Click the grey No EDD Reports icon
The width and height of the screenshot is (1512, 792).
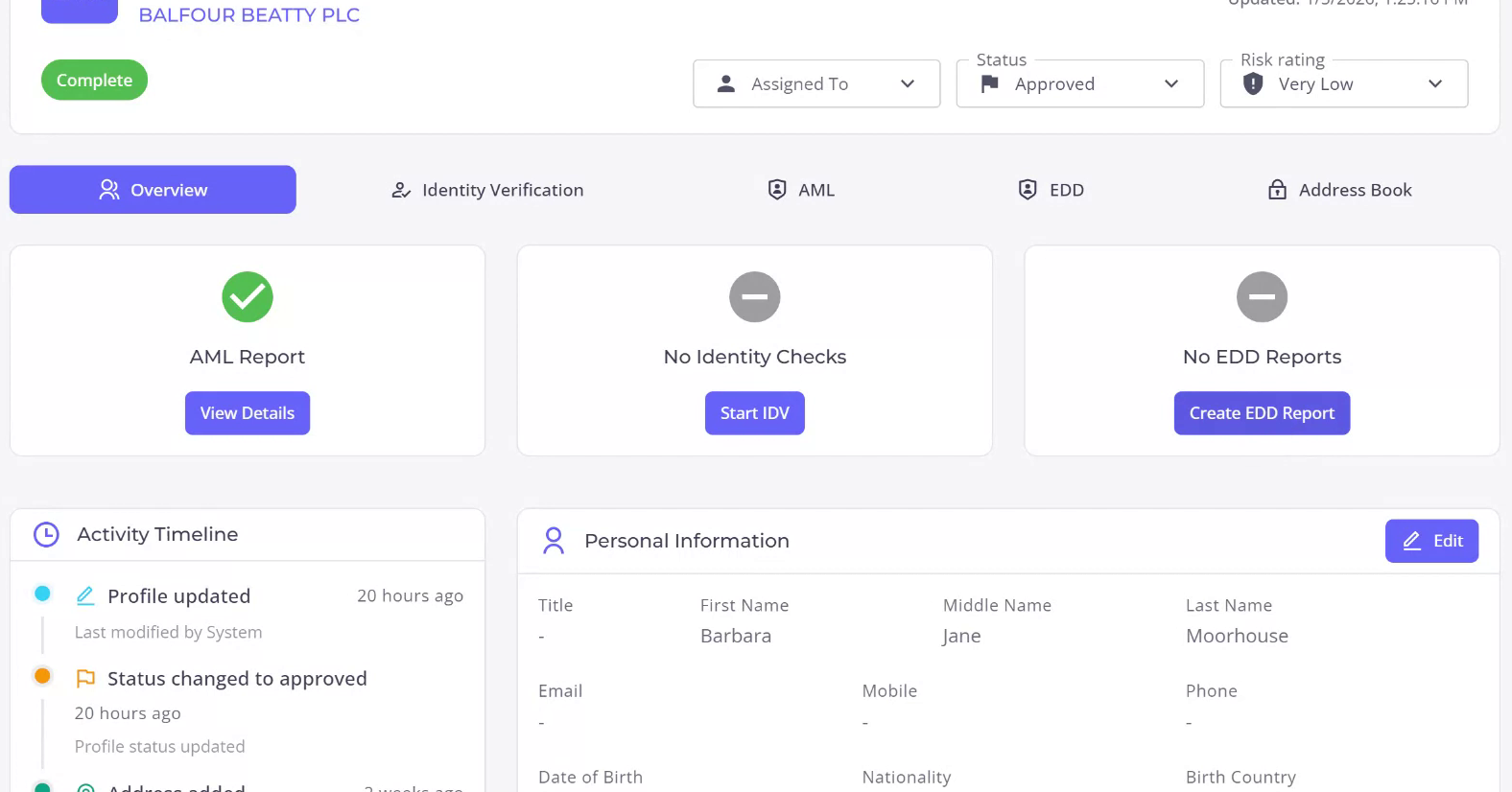point(1262,297)
